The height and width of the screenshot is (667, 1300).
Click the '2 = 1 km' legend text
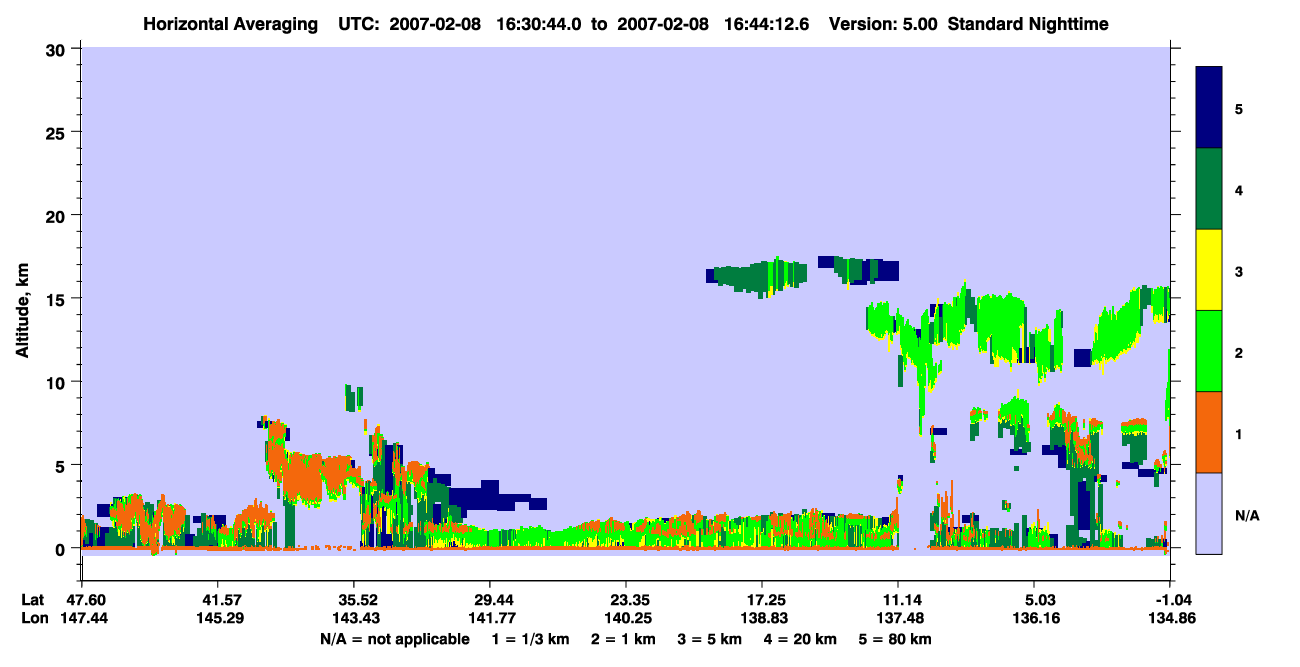[x=622, y=639]
